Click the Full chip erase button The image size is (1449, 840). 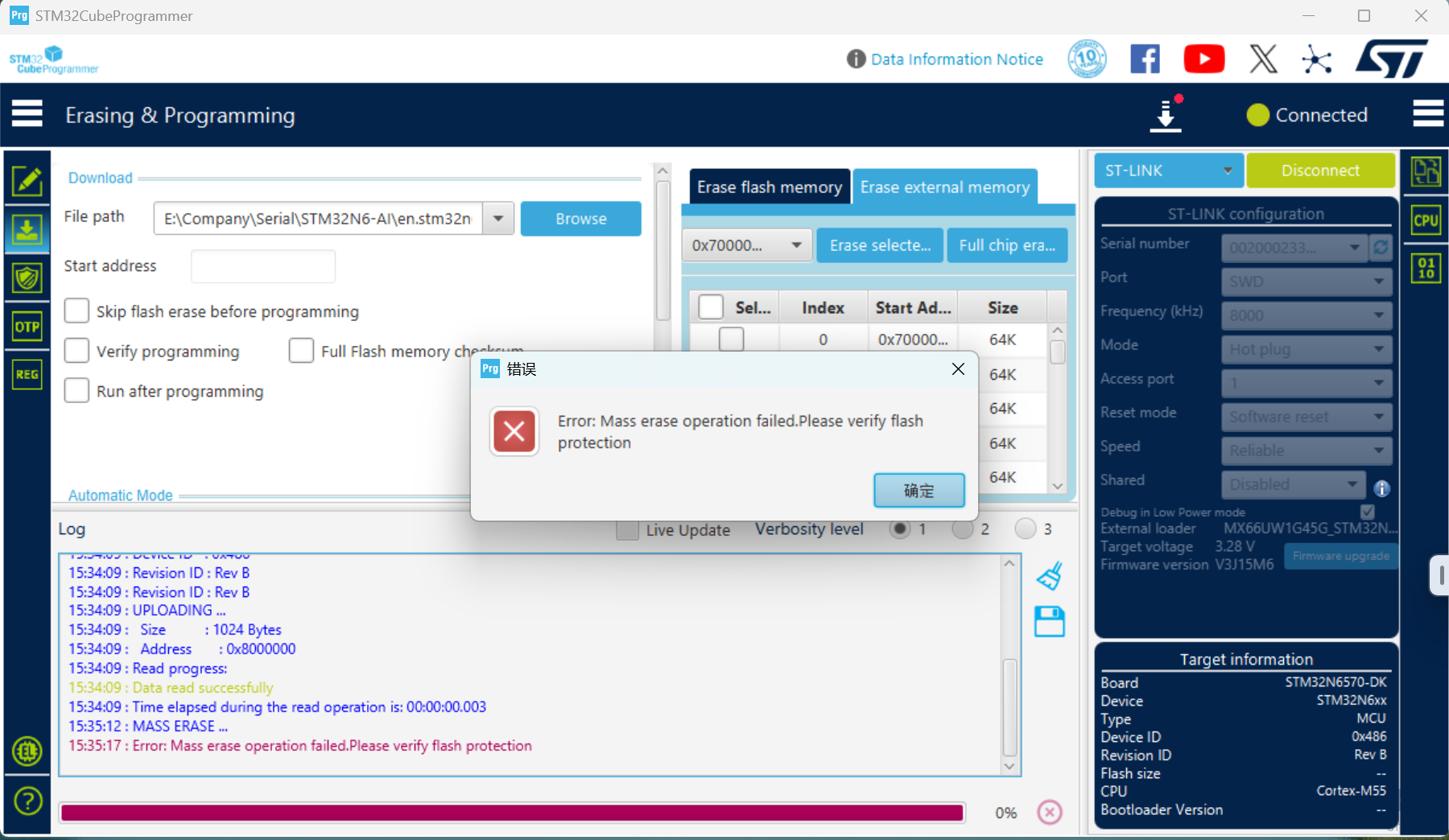[1007, 245]
